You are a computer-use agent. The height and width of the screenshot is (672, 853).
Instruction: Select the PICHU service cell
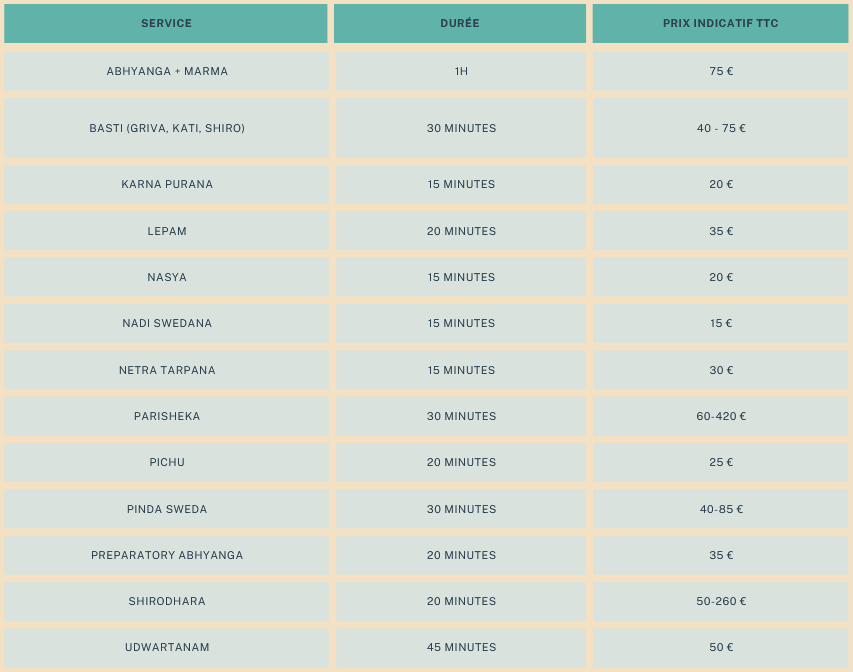point(167,462)
